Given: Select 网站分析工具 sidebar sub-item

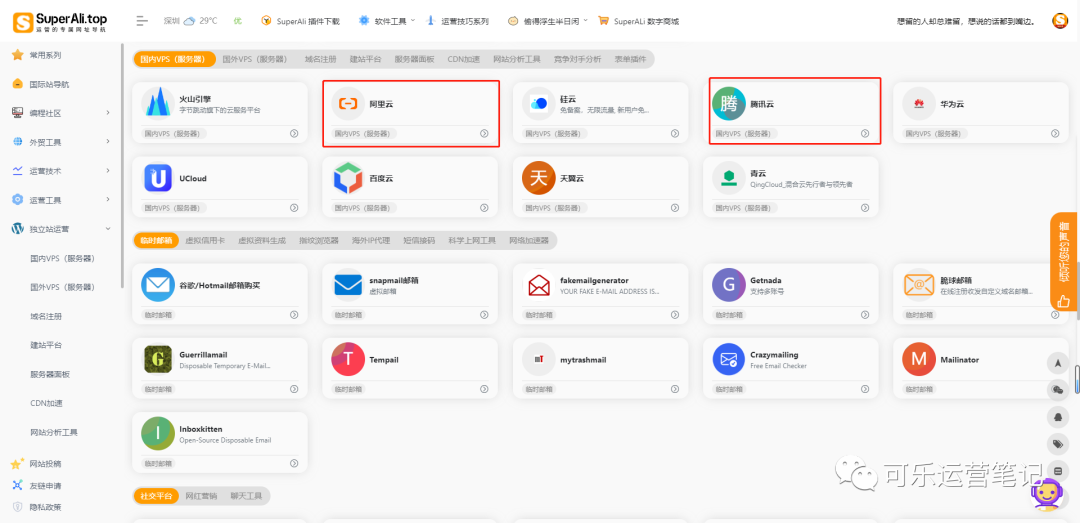Looking at the screenshot, I should point(54,433).
